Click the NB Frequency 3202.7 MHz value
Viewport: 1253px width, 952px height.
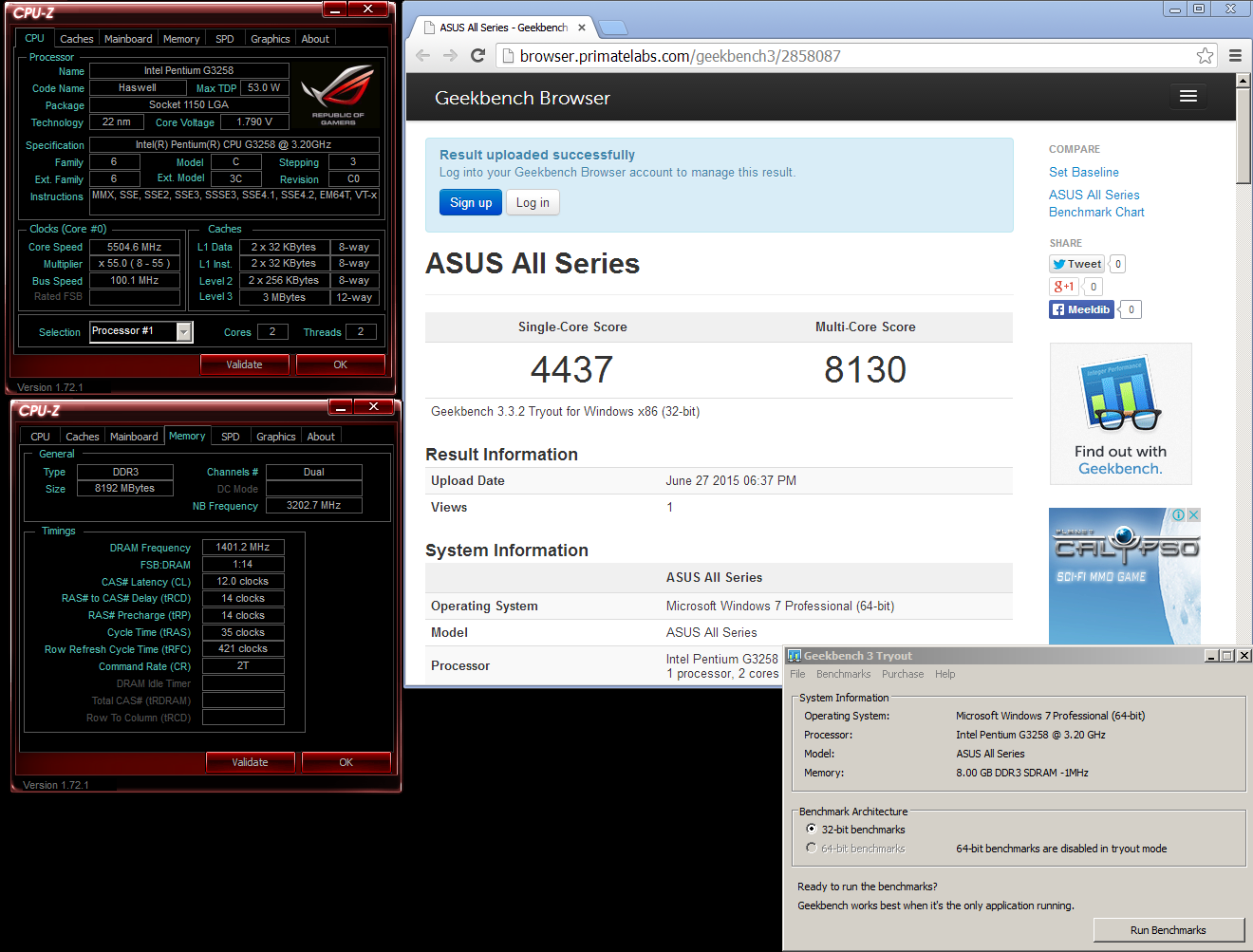(314, 505)
